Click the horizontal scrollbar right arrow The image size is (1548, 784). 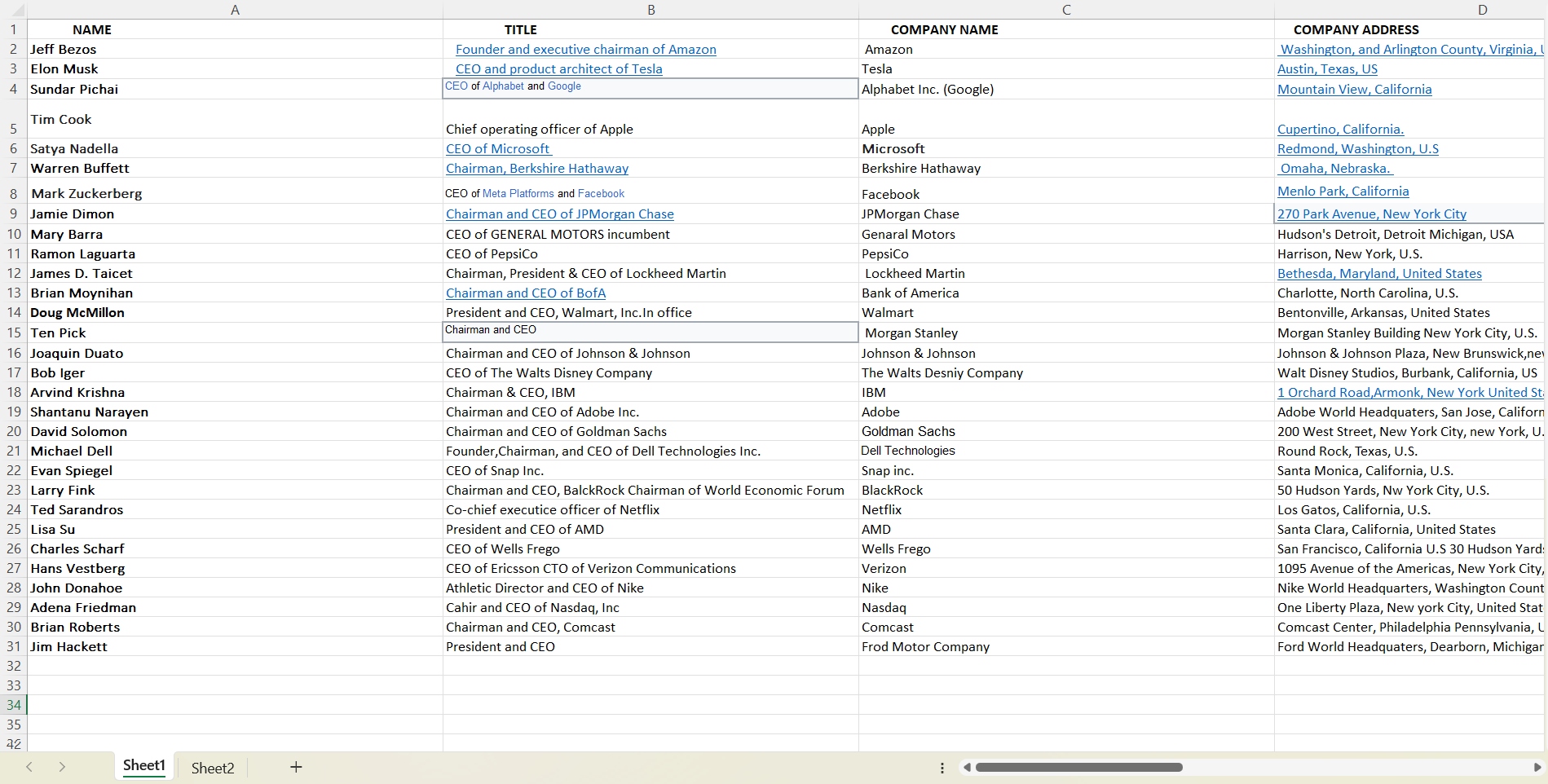1537,767
